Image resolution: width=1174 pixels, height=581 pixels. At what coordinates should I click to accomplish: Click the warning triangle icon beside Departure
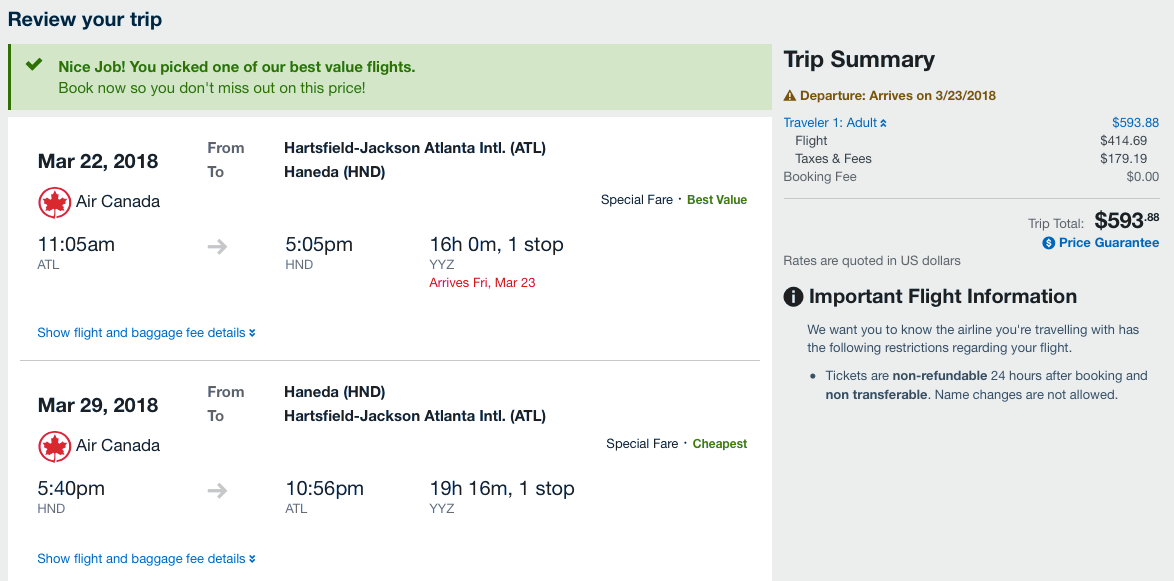point(790,96)
